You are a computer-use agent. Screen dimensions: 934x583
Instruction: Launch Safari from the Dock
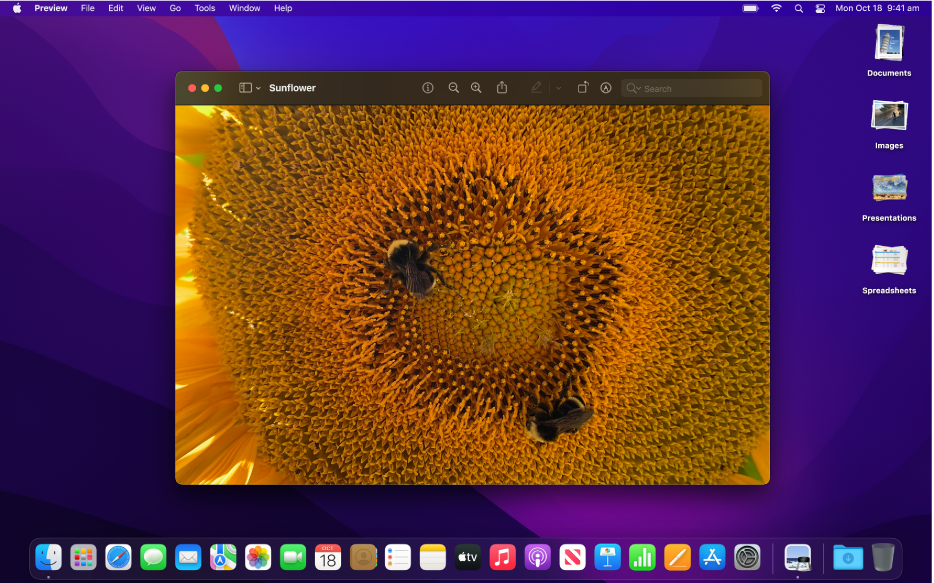[118, 557]
